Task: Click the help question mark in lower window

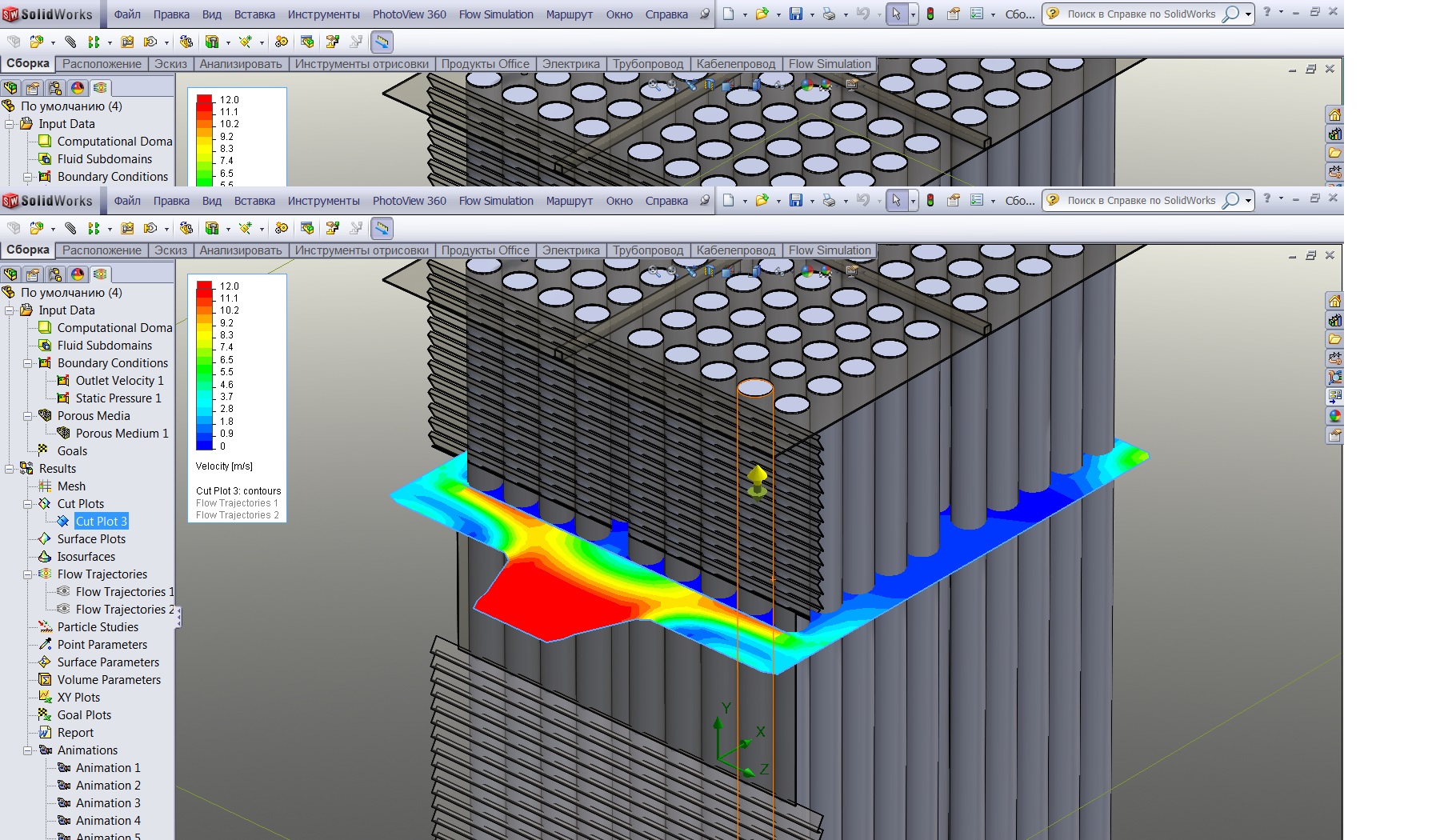Action: tap(1266, 198)
